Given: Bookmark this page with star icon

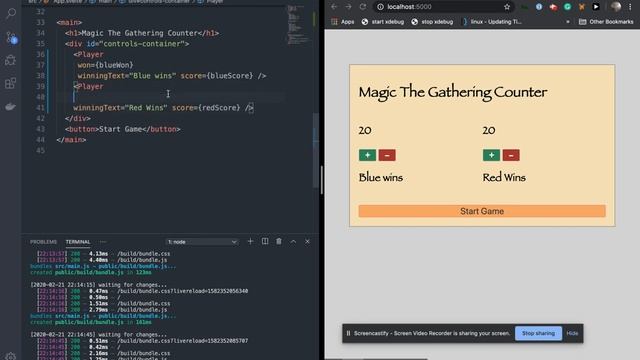Looking at the screenshot, I should coord(507,7).
